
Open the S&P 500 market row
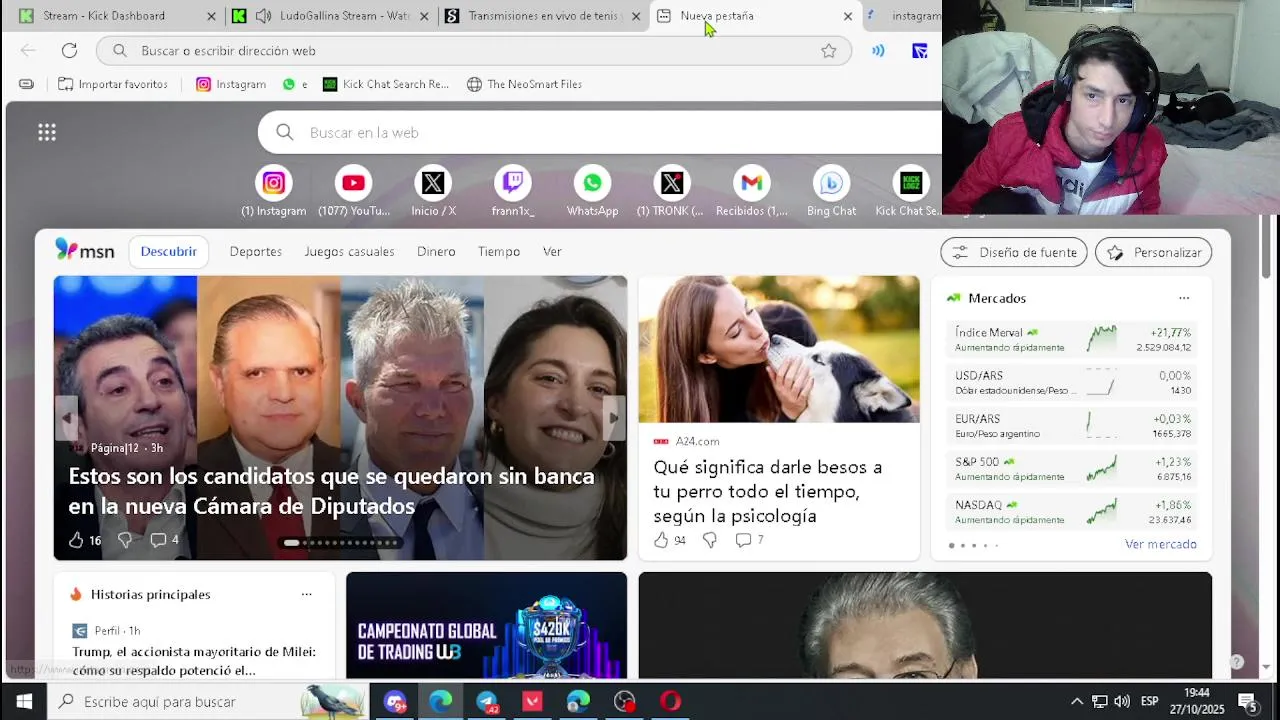(1073, 469)
